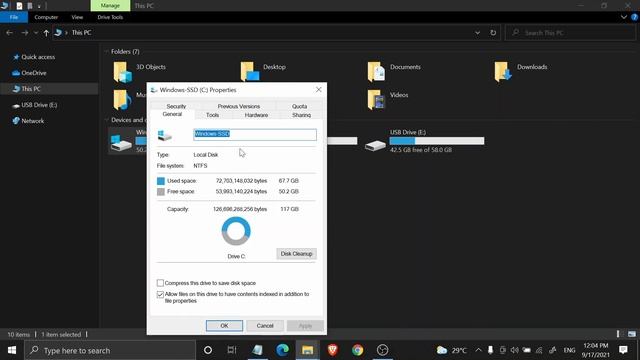Switch to File Explorer on taskbar
640x360 pixels.
click(x=307, y=350)
